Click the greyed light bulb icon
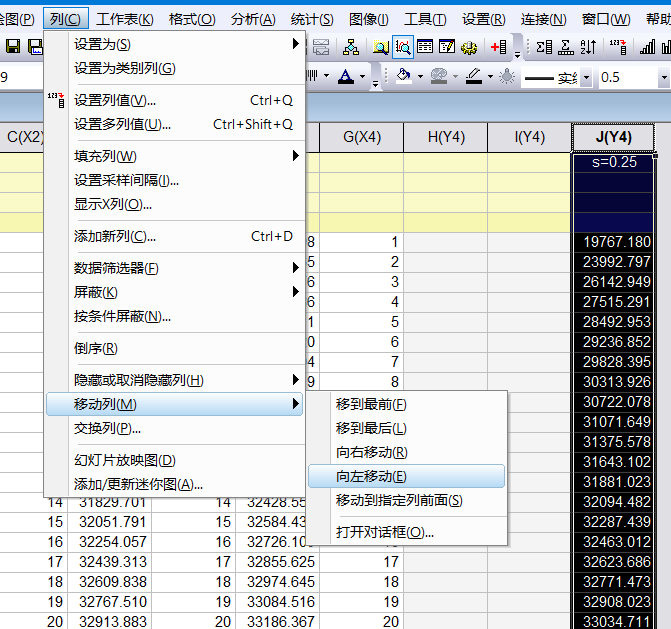The height and width of the screenshot is (629, 671). pos(507,77)
